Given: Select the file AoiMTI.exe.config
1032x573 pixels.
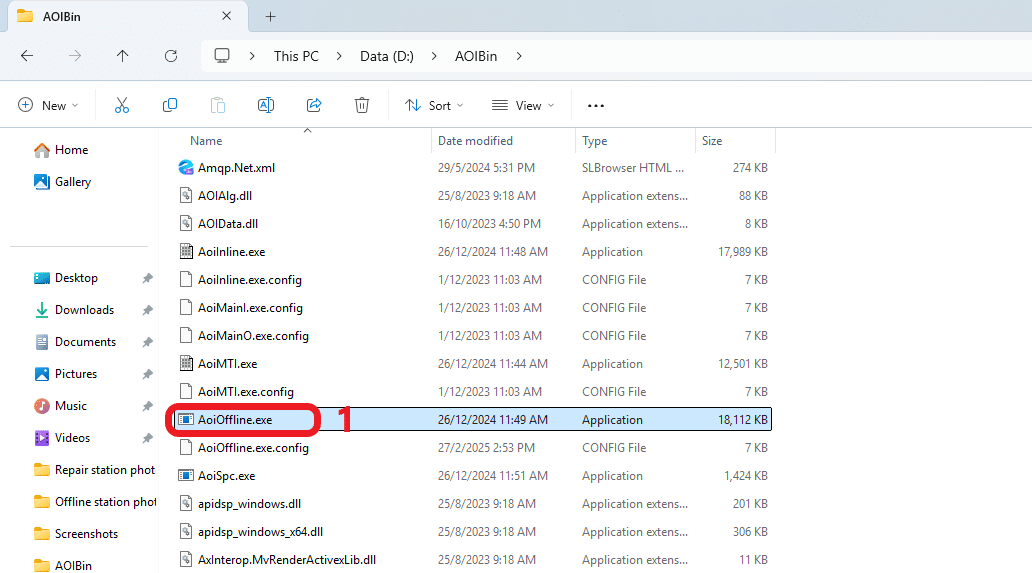Looking at the screenshot, I should click(x=245, y=392).
